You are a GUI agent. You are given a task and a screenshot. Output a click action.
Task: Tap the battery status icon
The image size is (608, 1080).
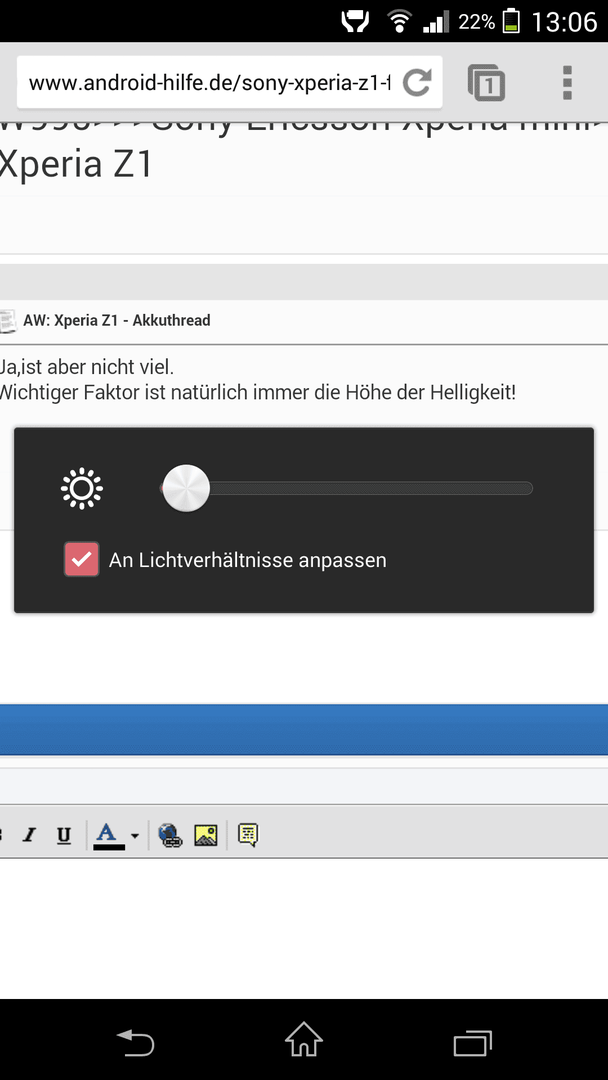511,21
